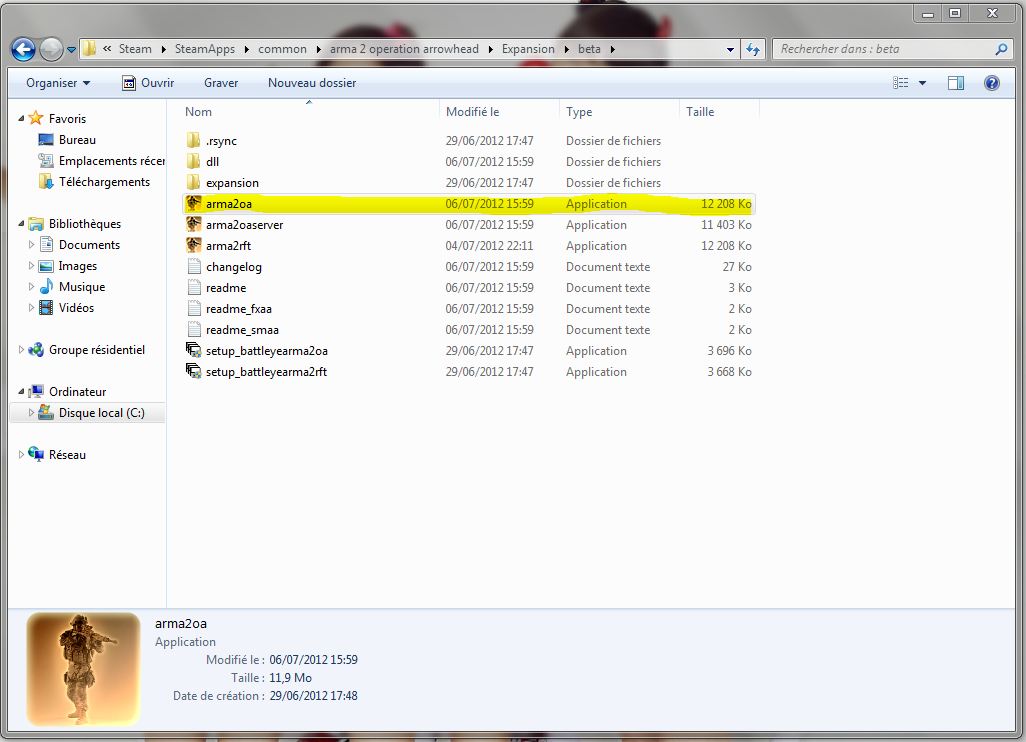Create a new folder with Nouveau dossier
The width and height of the screenshot is (1026, 742).
[312, 83]
